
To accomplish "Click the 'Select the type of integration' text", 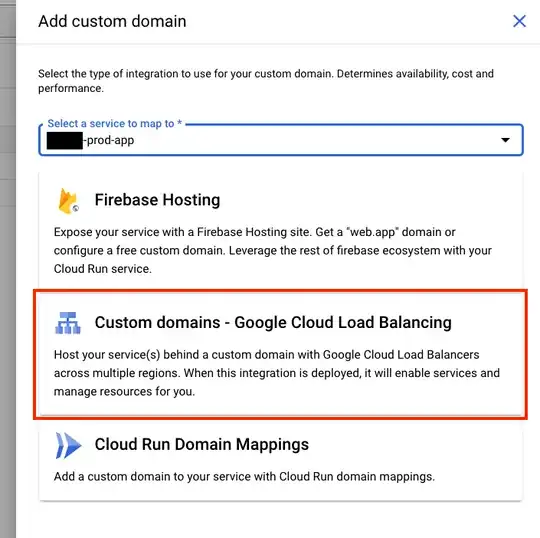I will click(266, 81).
